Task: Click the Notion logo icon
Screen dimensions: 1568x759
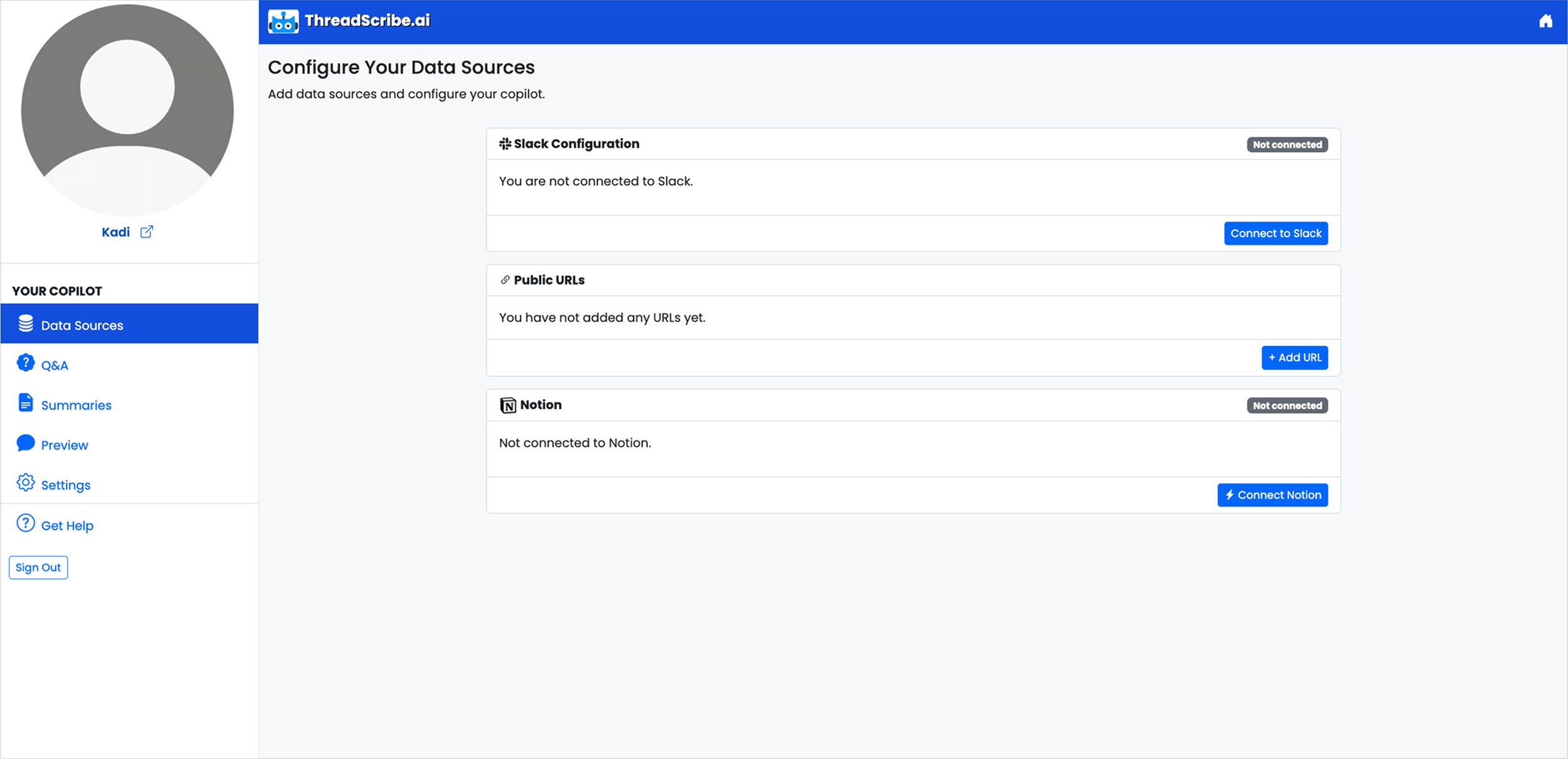Action: pos(507,405)
